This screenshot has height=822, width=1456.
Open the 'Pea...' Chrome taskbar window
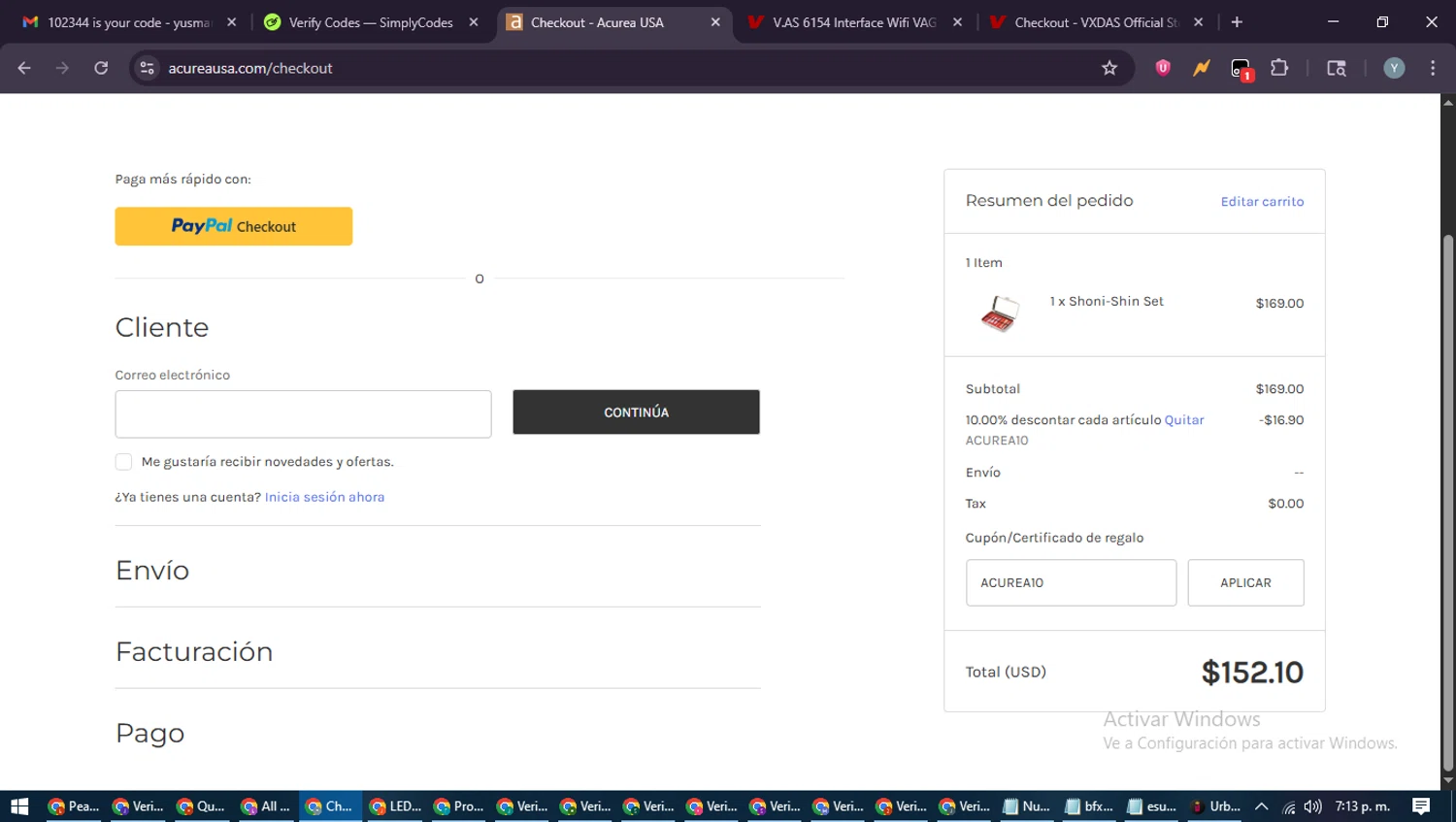[x=74, y=806]
